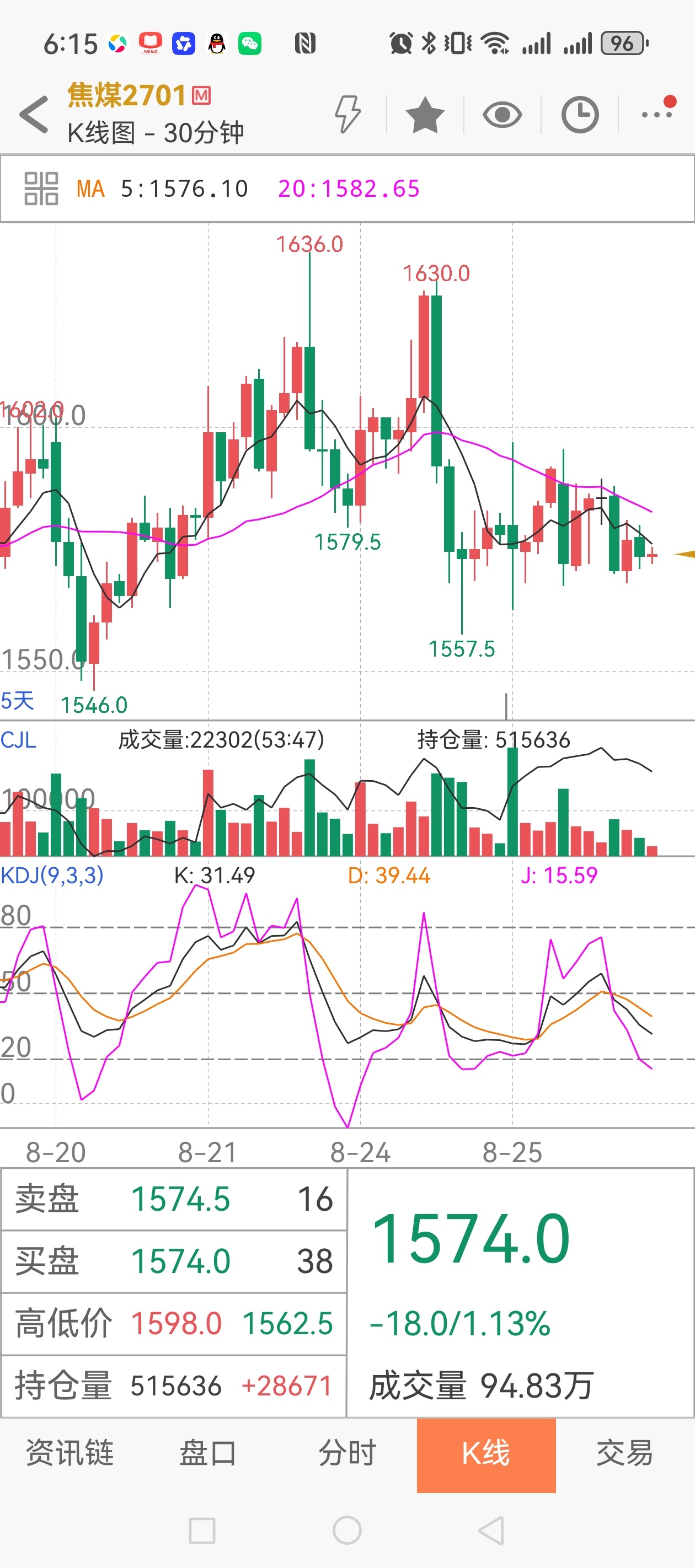Tap the M badge next to 焦煤2701
This screenshot has width=695, height=1568.
pyautogui.click(x=201, y=95)
